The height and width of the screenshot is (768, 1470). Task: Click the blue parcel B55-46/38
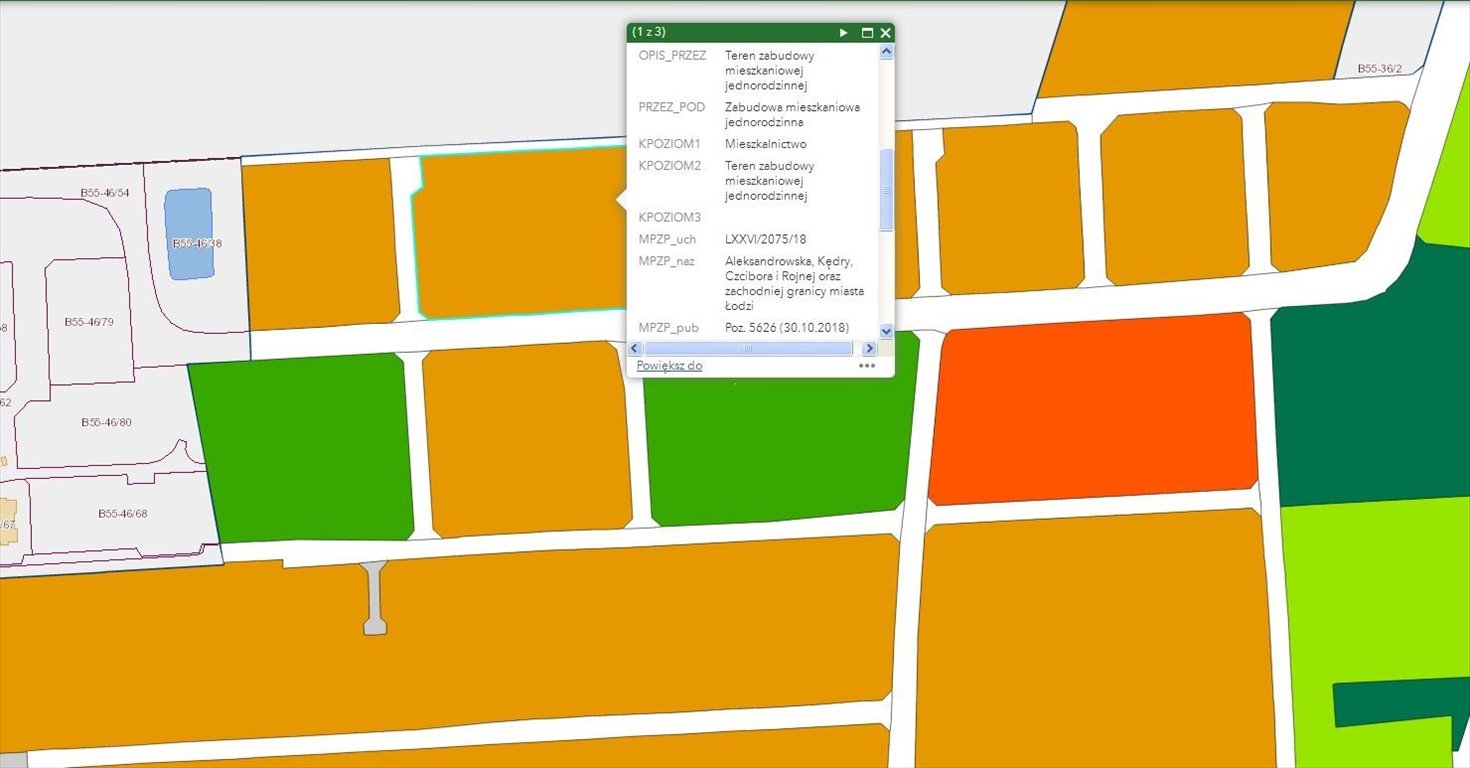click(x=189, y=233)
